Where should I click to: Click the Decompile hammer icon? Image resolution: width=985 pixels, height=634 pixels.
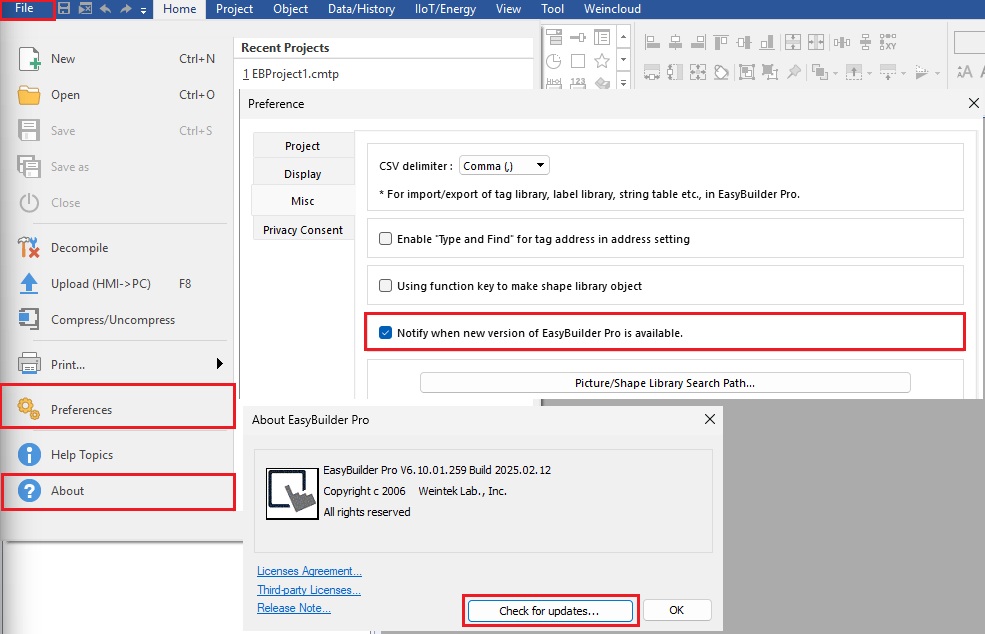click(x=30, y=248)
